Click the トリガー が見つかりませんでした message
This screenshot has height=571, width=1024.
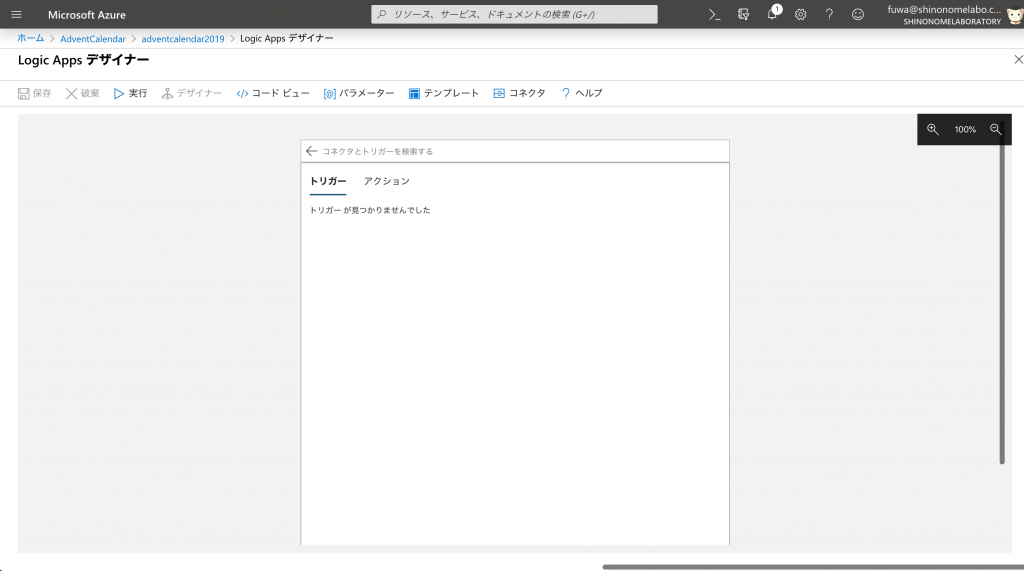[370, 210]
